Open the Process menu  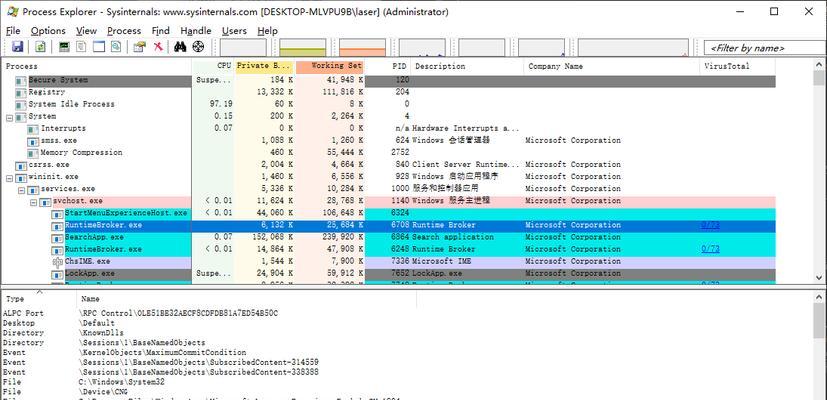pyautogui.click(x=124, y=31)
